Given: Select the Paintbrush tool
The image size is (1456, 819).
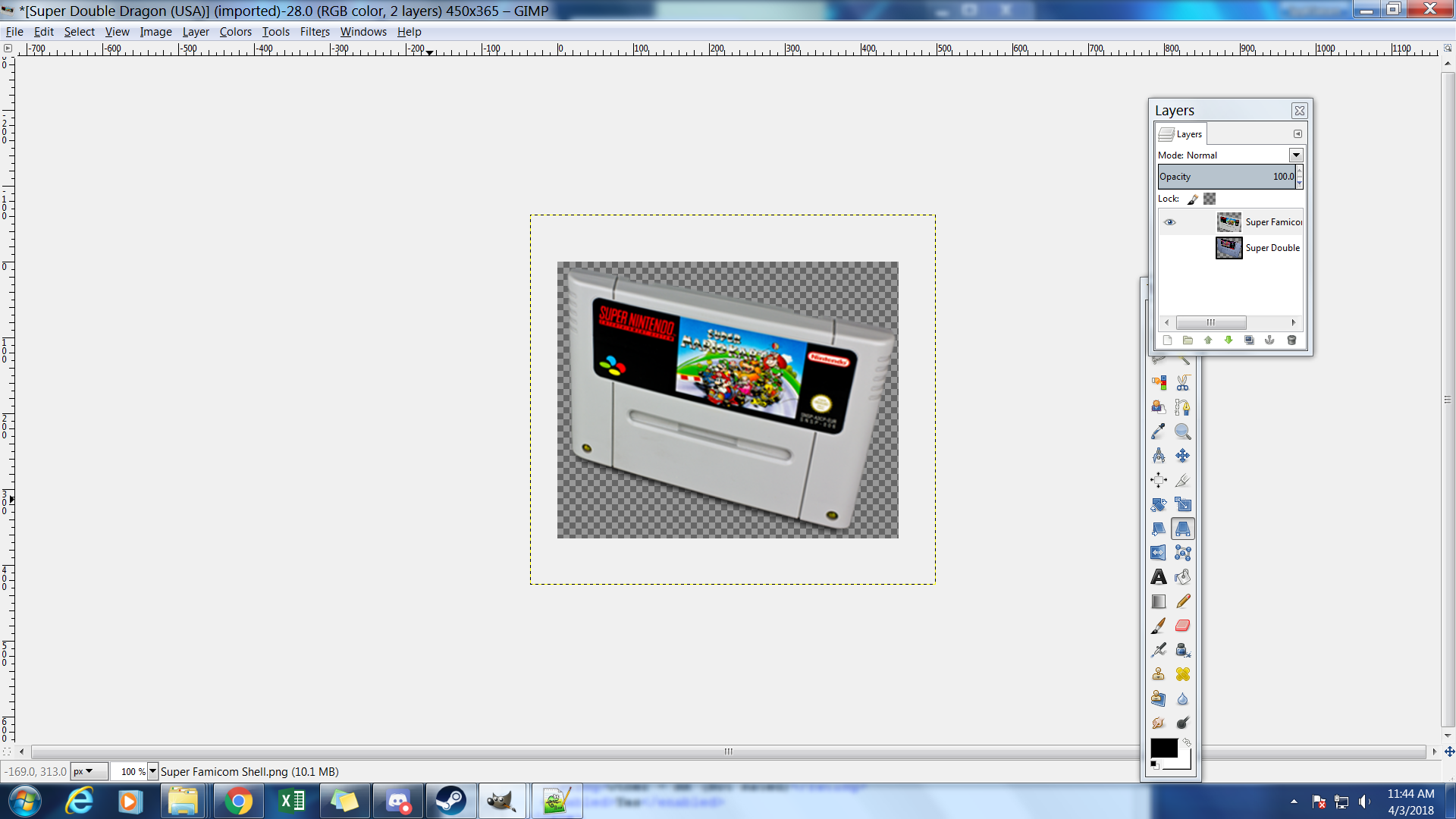Looking at the screenshot, I should click(x=1158, y=625).
